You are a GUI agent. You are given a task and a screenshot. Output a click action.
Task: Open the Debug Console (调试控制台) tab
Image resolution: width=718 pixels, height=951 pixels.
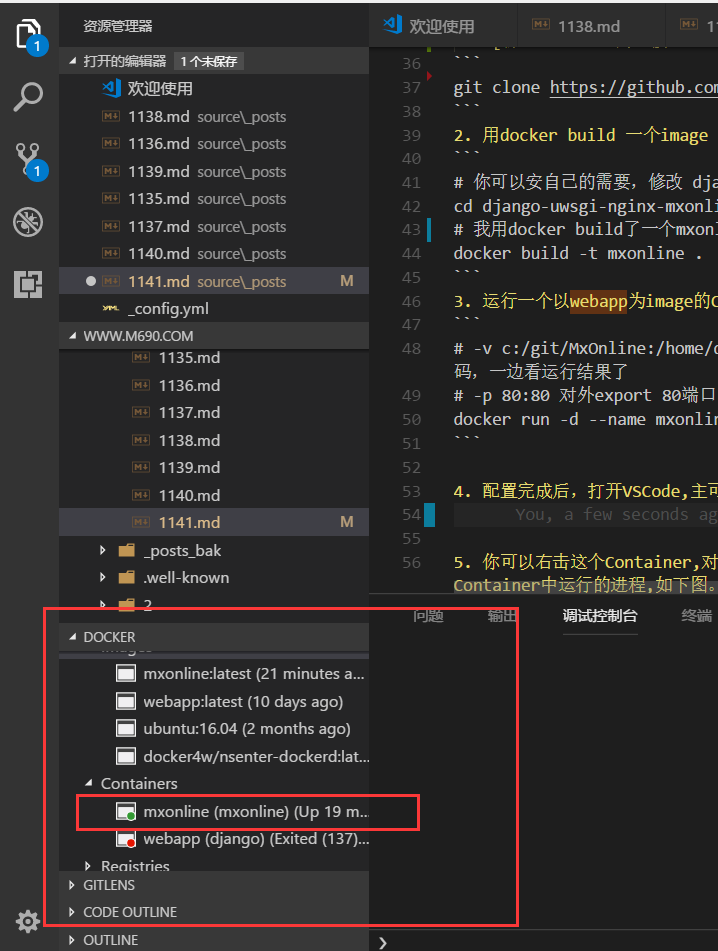pos(600,616)
